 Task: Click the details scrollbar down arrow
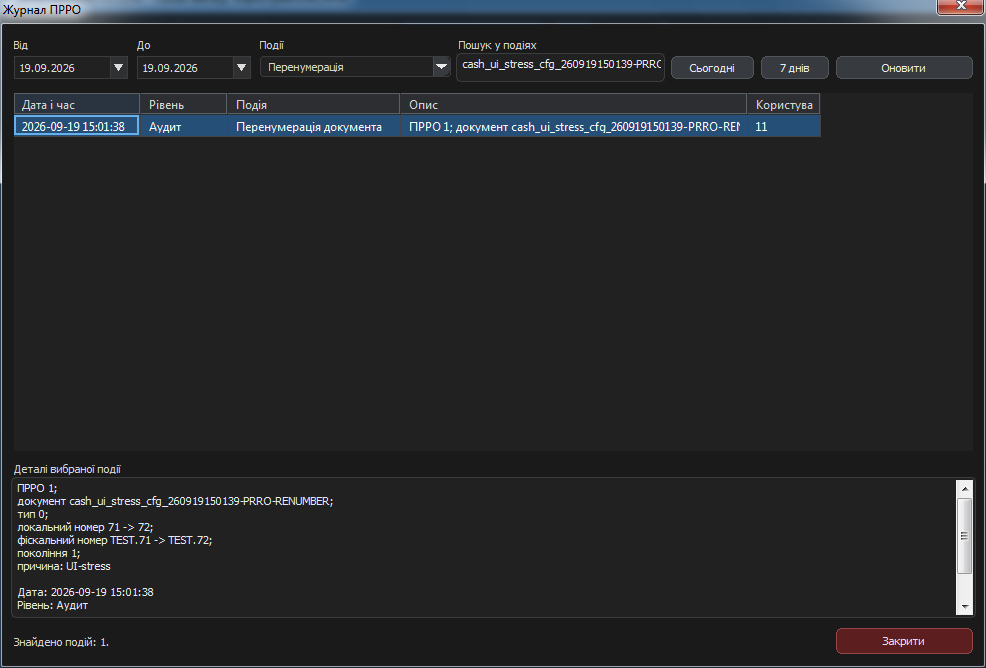pos(965,607)
